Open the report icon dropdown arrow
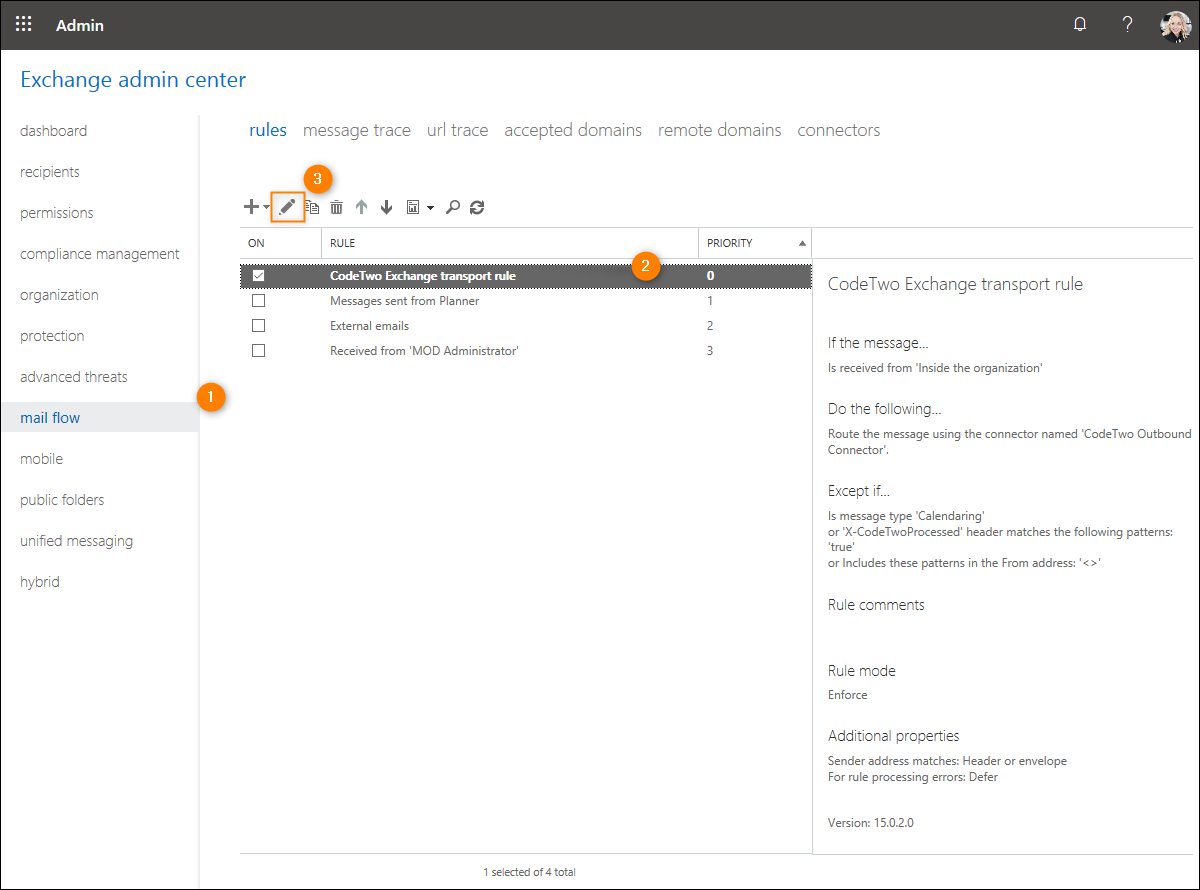Image resolution: width=1200 pixels, height=890 pixels. tap(430, 208)
